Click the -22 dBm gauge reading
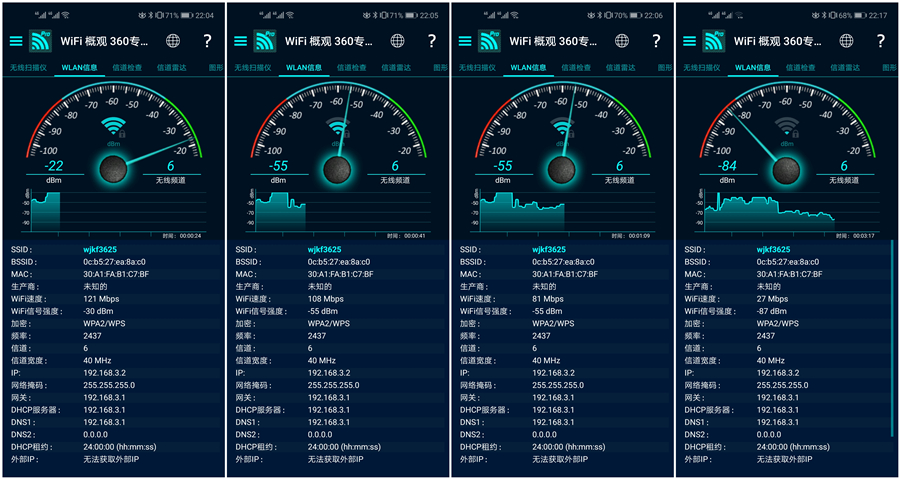Viewport: 900px width, 479px height. click(x=55, y=166)
